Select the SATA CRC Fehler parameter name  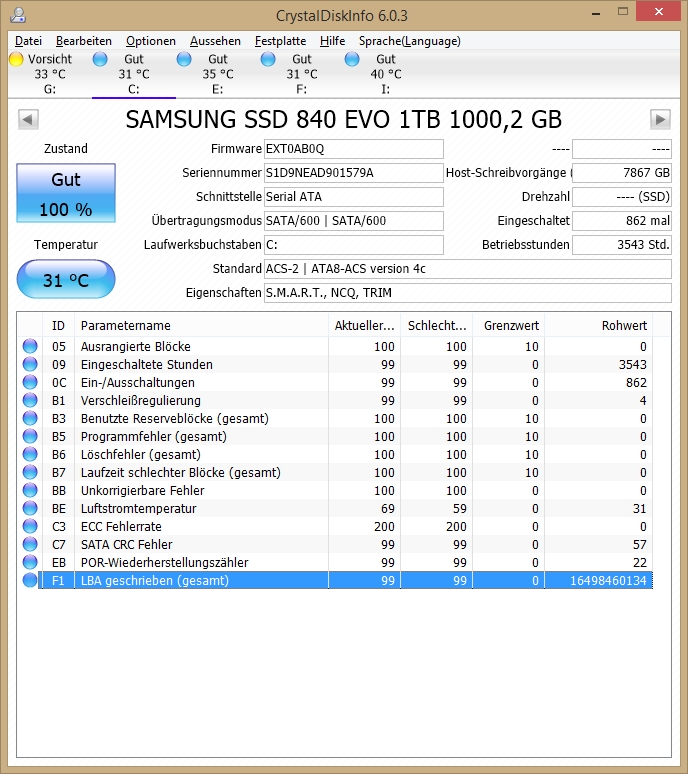[127, 544]
